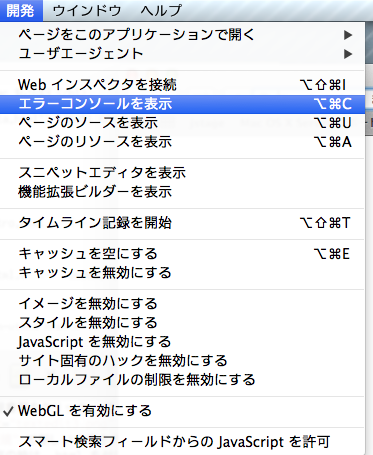Expand the ユーザエージェント submenu arrow

click(x=348, y=54)
